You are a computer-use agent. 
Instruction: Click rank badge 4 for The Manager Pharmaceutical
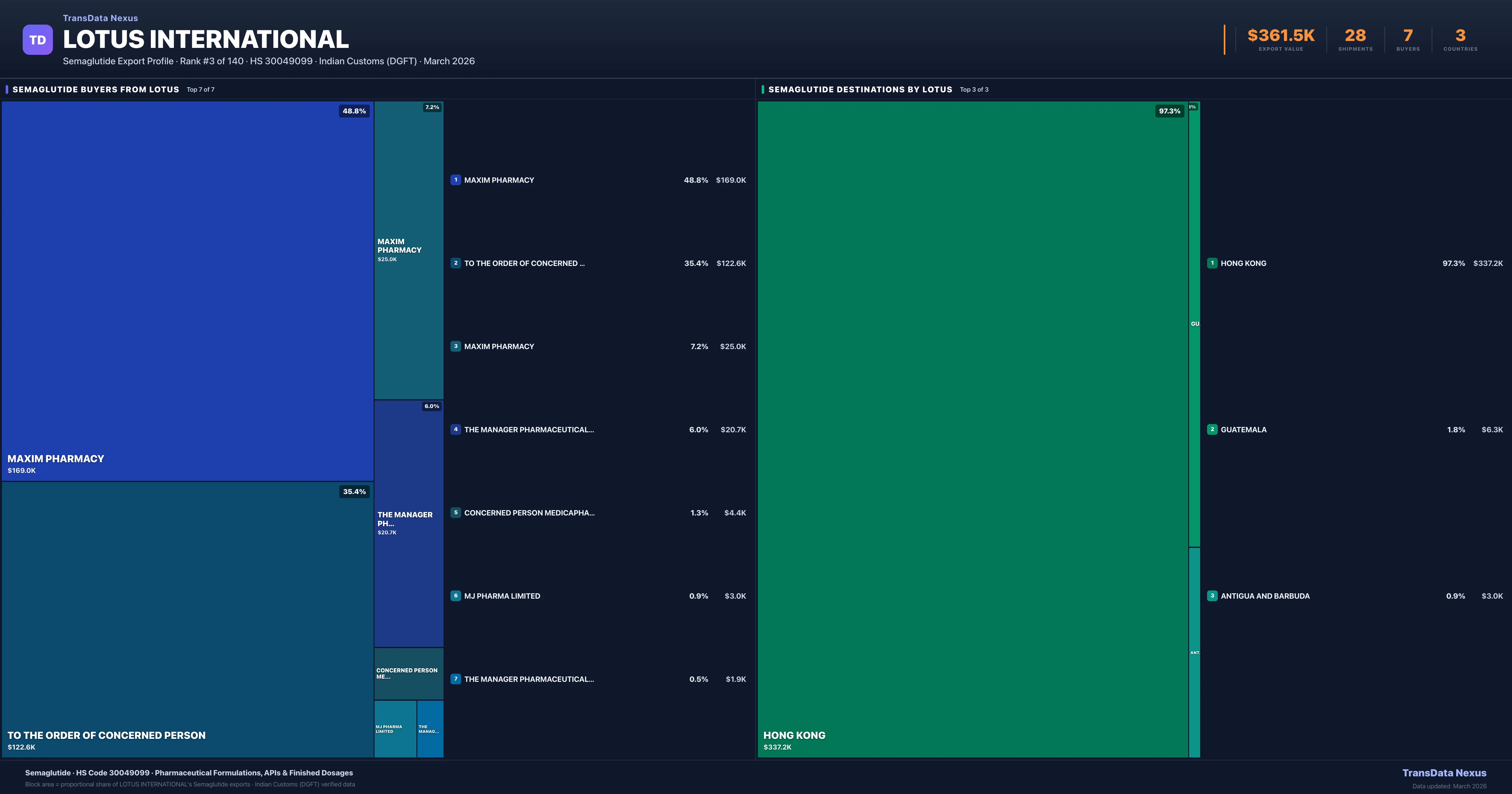pos(455,429)
